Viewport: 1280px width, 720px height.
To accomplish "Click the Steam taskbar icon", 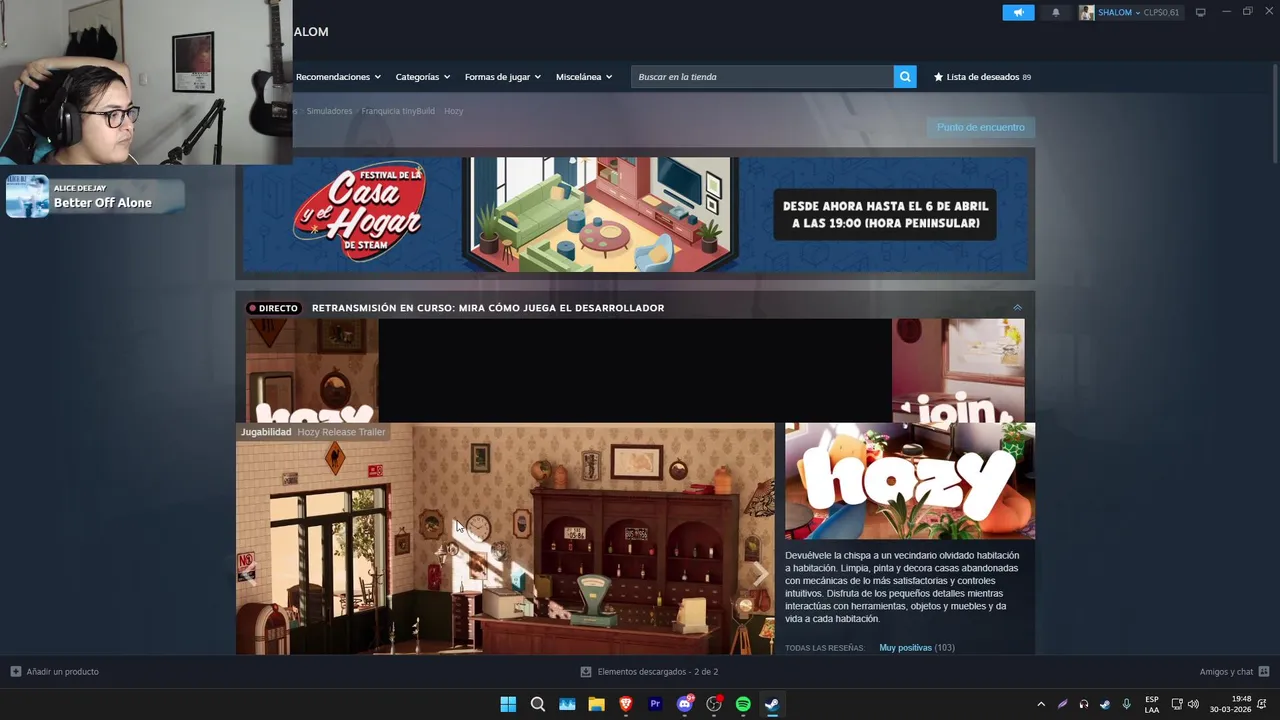I will point(772,704).
